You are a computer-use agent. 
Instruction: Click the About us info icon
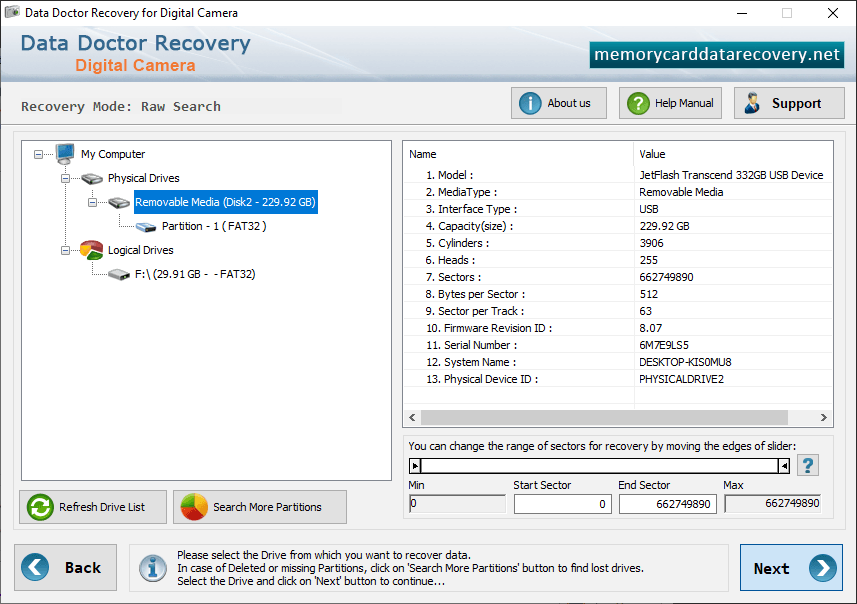pos(530,103)
